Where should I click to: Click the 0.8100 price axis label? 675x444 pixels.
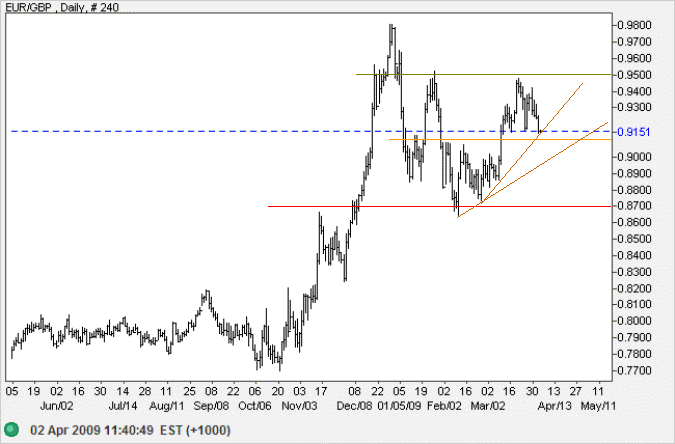pos(634,304)
